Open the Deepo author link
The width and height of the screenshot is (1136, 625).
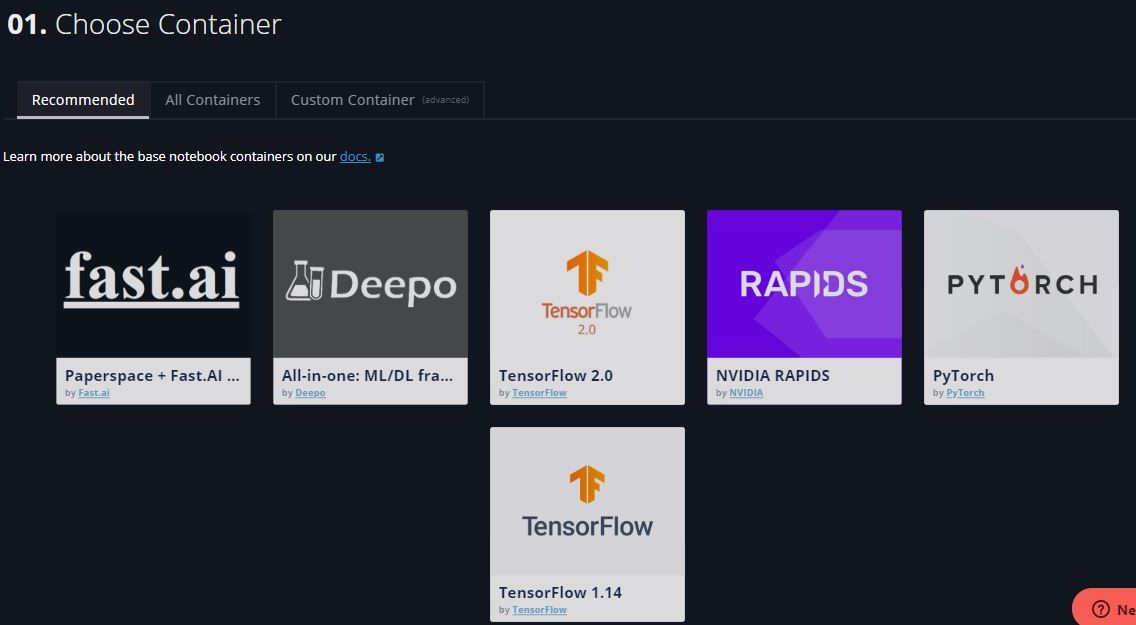pos(310,393)
